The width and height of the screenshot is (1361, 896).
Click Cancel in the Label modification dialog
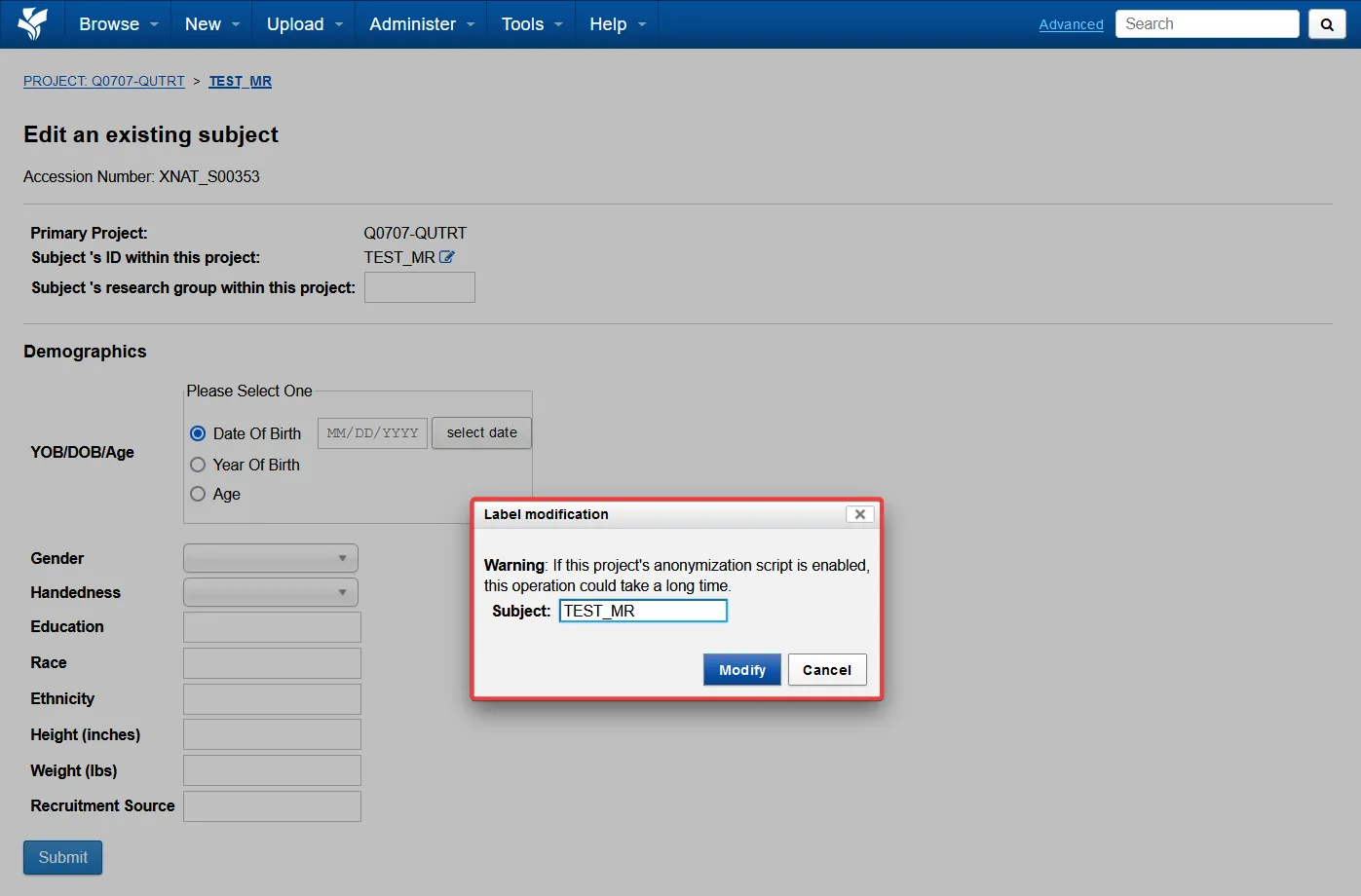[827, 670]
